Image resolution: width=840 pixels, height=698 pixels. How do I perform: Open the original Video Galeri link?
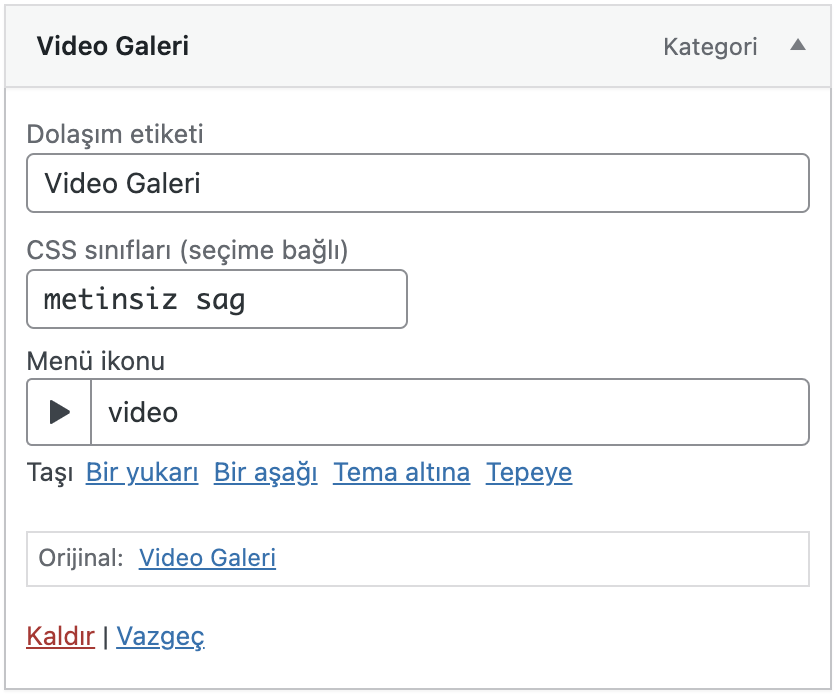[x=207, y=558]
